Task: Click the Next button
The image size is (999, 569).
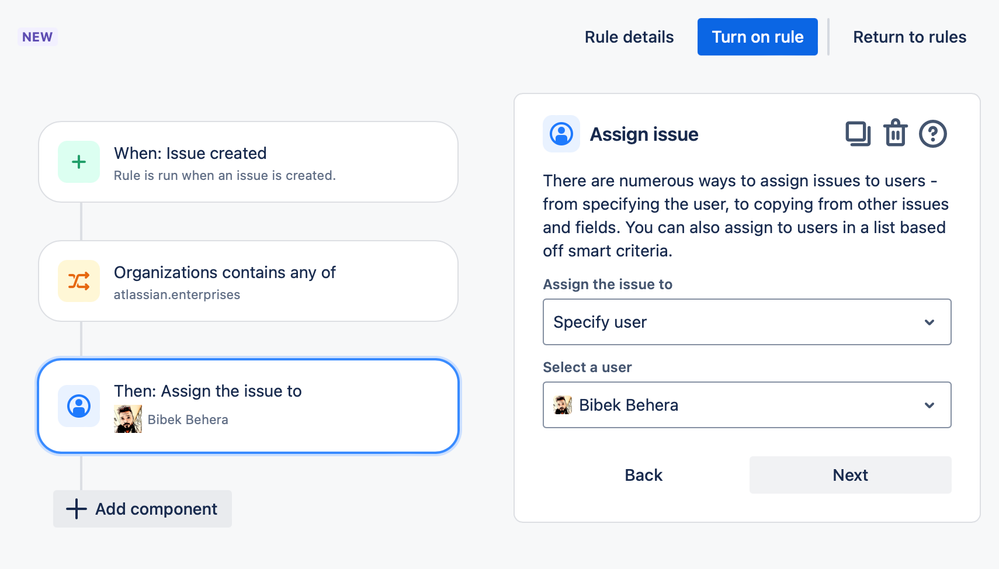Action: coord(850,475)
